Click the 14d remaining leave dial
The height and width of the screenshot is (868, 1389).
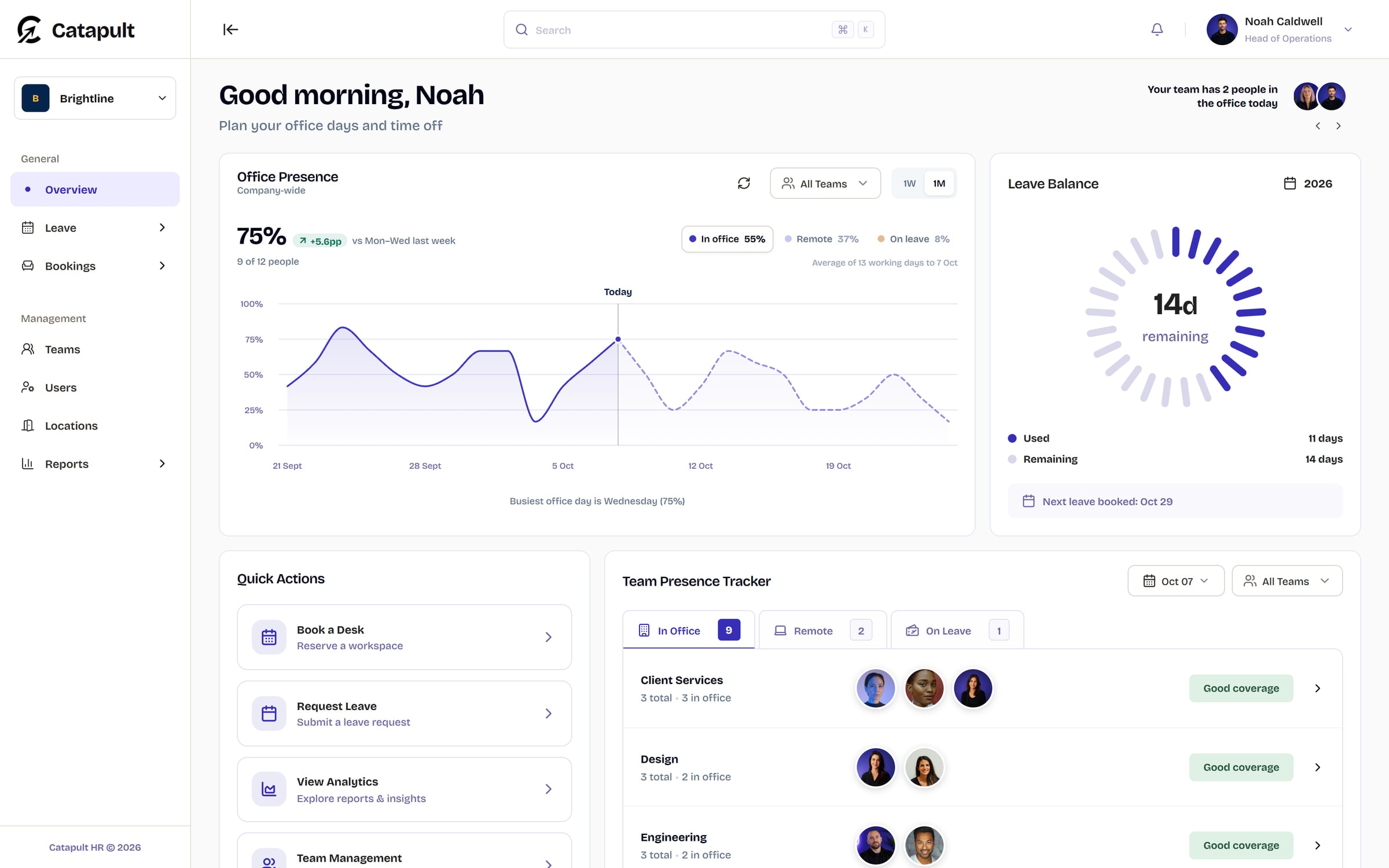pos(1175,317)
